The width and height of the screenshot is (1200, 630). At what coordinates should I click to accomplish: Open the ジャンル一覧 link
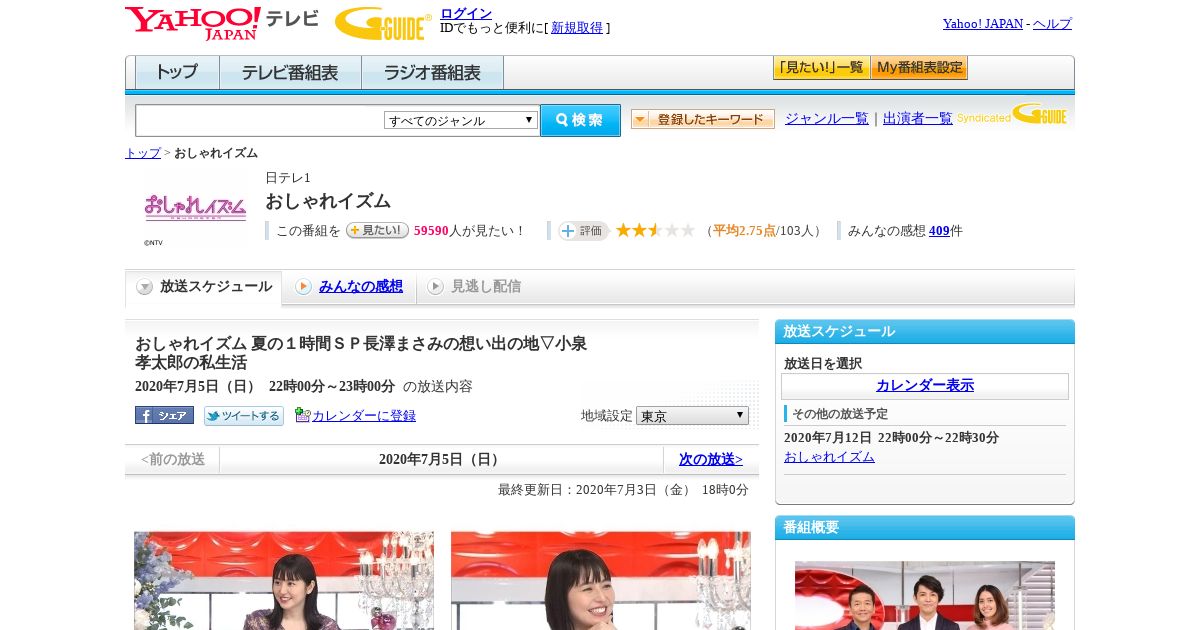pos(827,119)
